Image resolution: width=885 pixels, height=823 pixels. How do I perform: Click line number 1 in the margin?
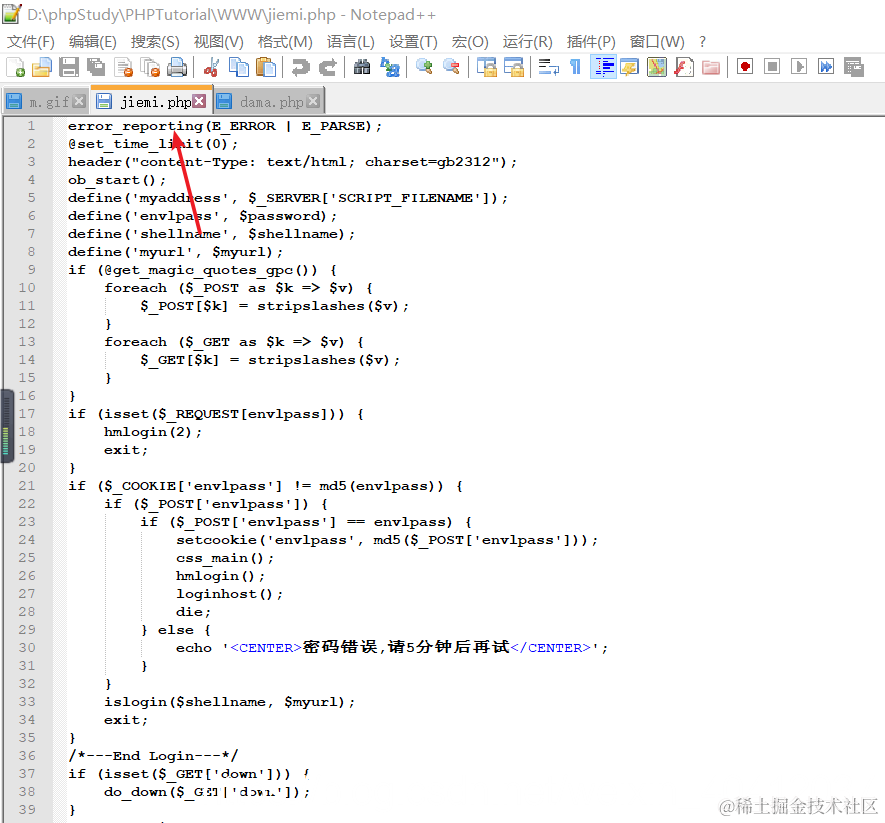(x=32, y=126)
